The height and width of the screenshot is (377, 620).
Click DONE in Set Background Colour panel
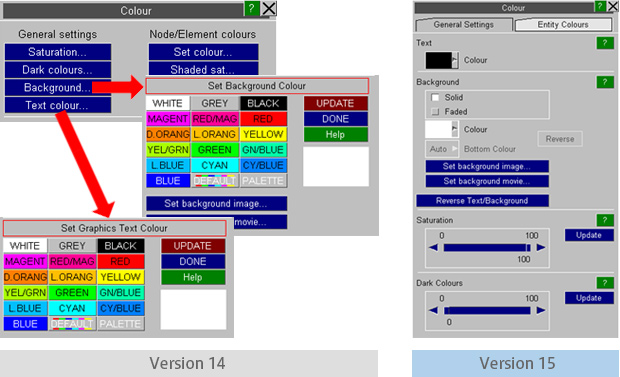[336, 119]
